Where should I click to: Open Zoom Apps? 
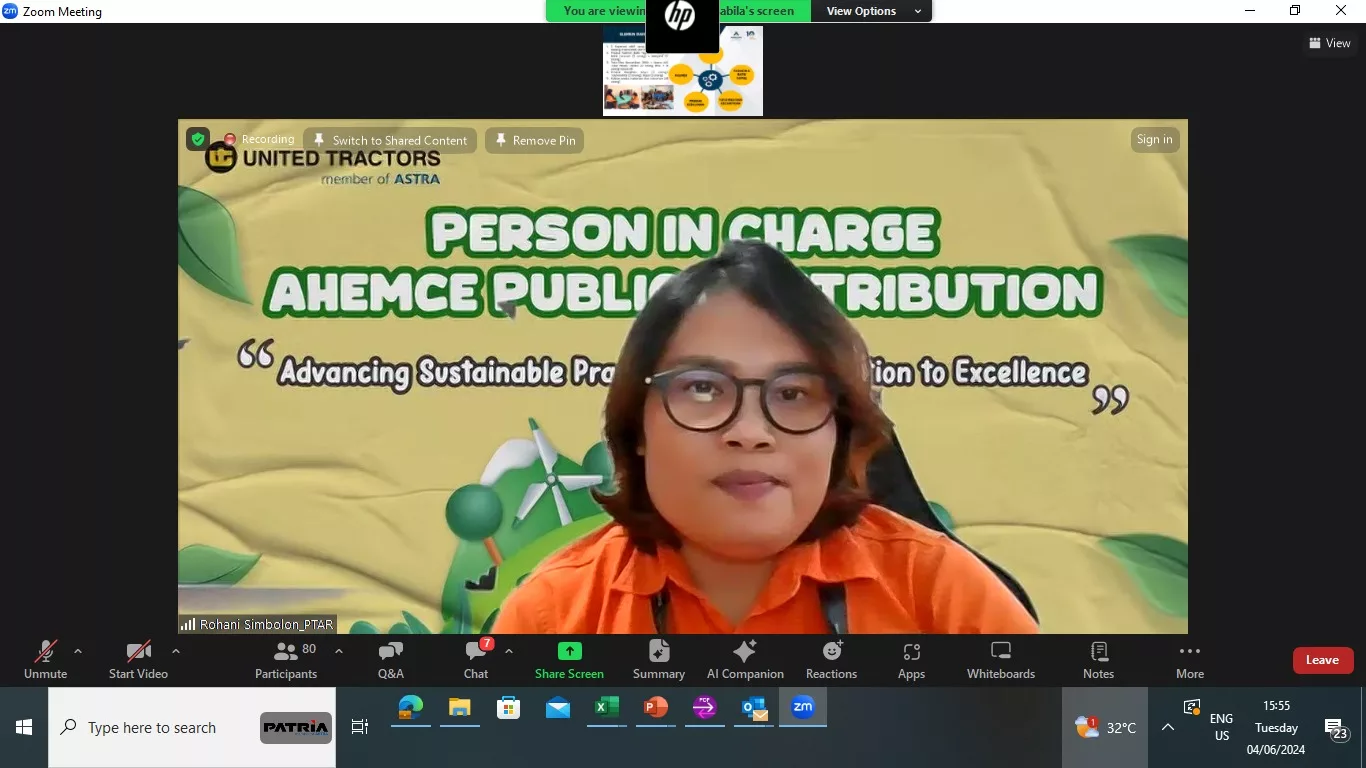pyautogui.click(x=911, y=660)
